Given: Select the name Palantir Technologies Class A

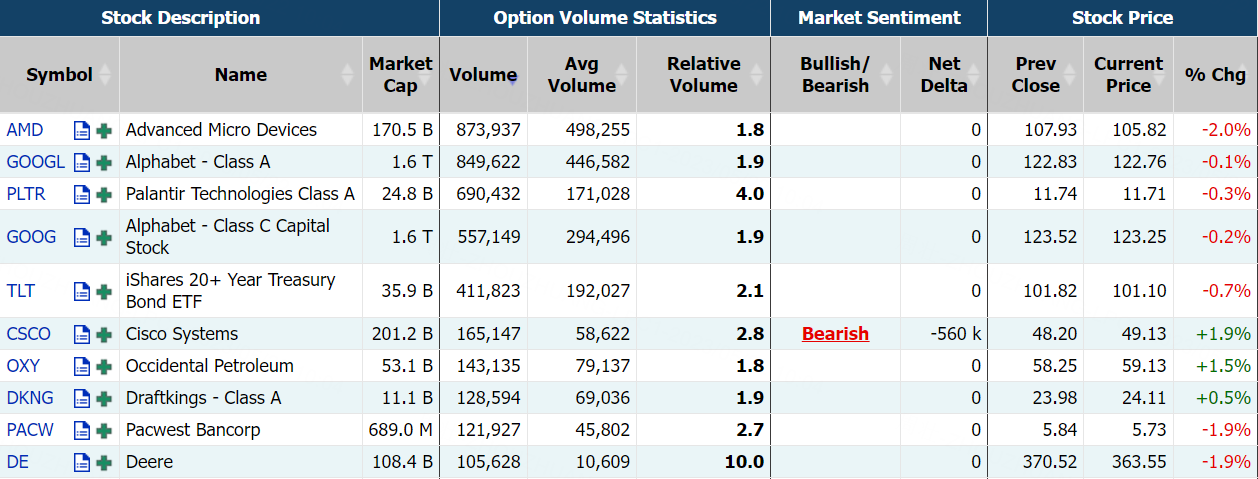Looking at the screenshot, I should coord(240,194).
